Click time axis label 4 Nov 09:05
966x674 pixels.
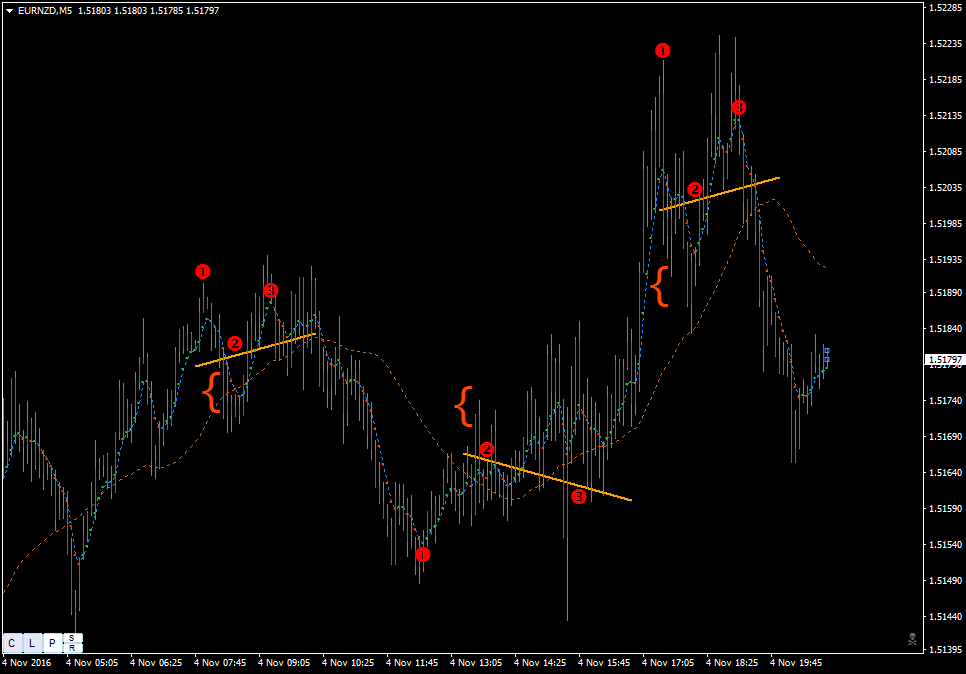tap(284, 663)
